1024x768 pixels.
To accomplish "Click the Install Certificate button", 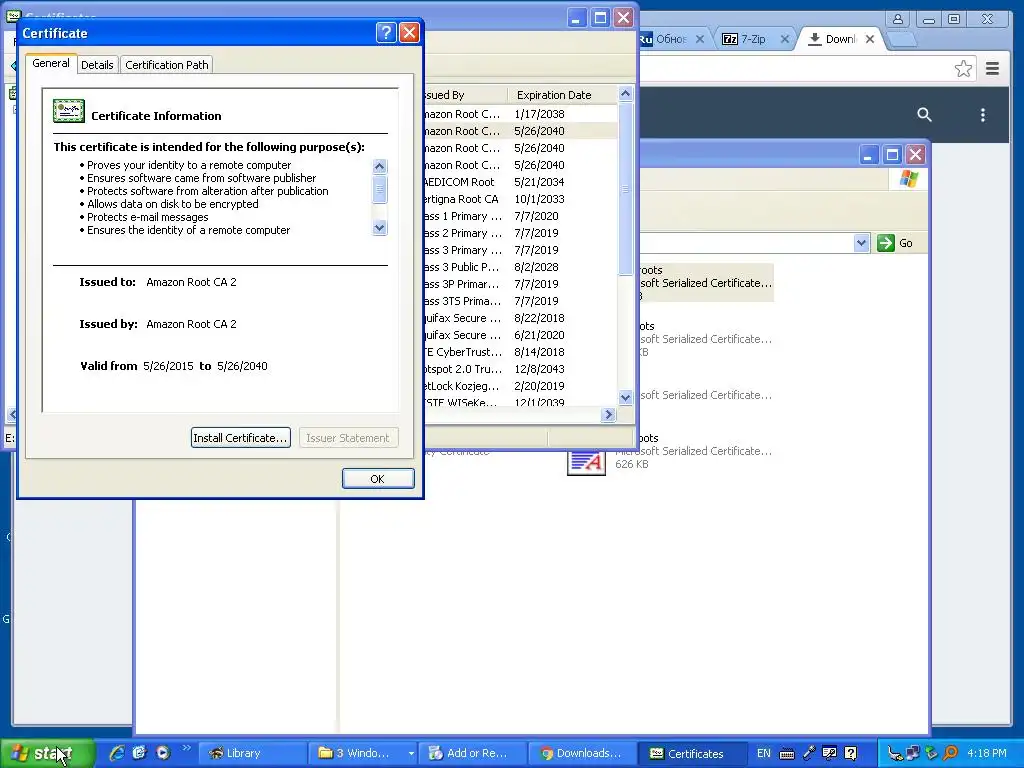I will [240, 438].
